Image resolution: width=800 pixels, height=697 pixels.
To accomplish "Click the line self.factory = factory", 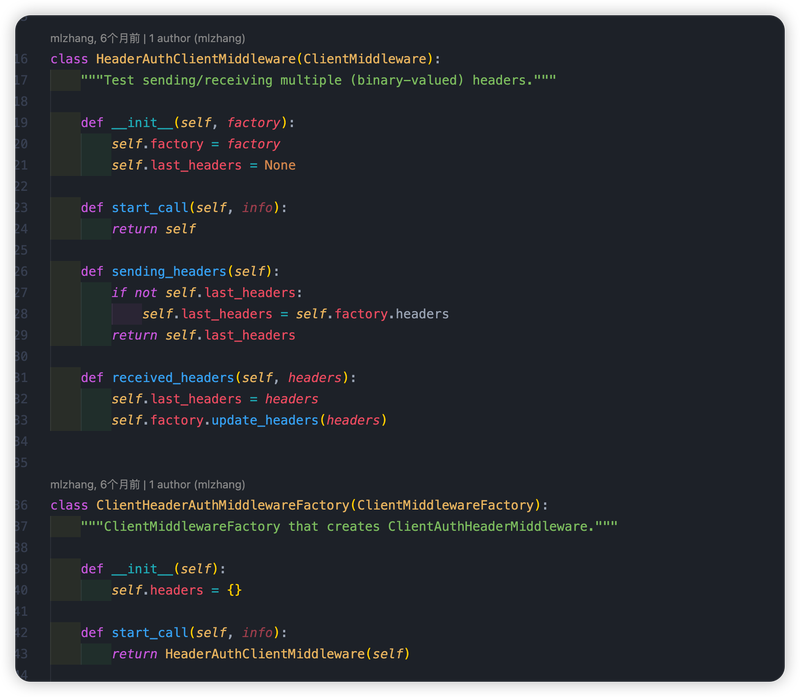I will pos(196,144).
